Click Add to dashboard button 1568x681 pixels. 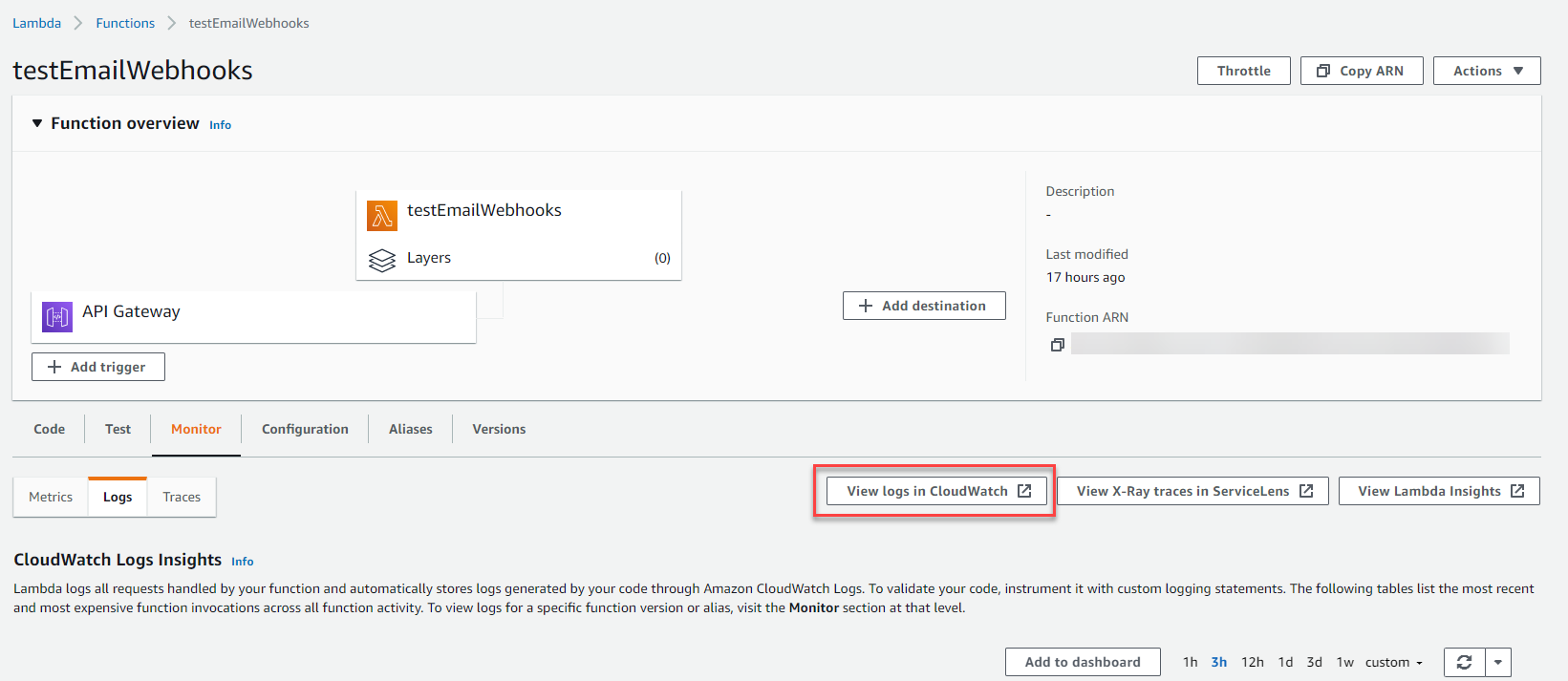pyautogui.click(x=1083, y=662)
